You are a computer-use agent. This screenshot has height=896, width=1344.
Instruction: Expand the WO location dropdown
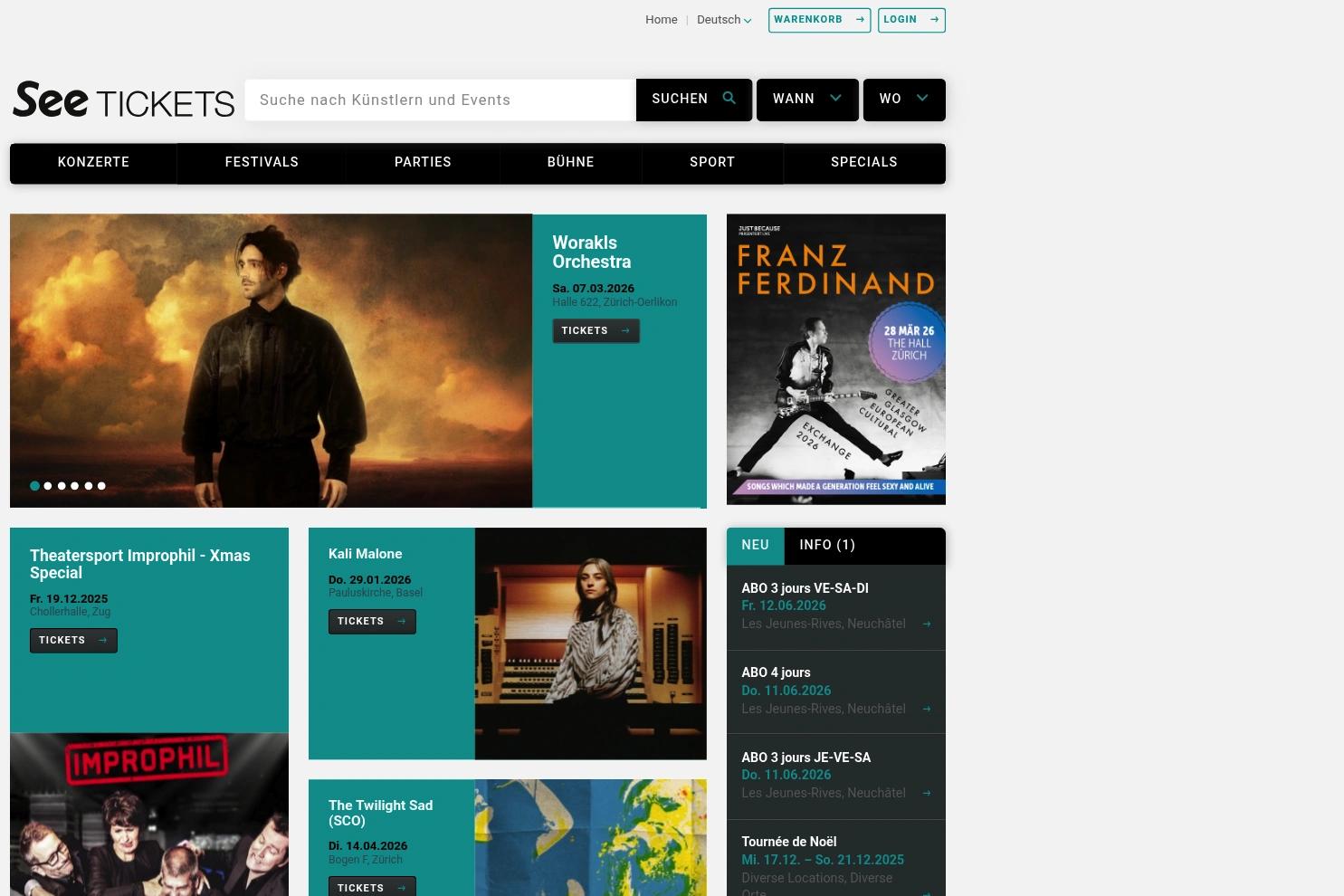coord(904,100)
